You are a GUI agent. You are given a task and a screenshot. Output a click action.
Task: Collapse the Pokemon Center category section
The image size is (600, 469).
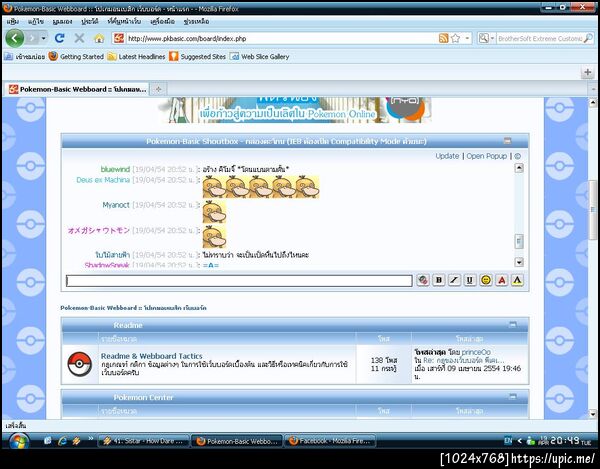pyautogui.click(x=513, y=397)
